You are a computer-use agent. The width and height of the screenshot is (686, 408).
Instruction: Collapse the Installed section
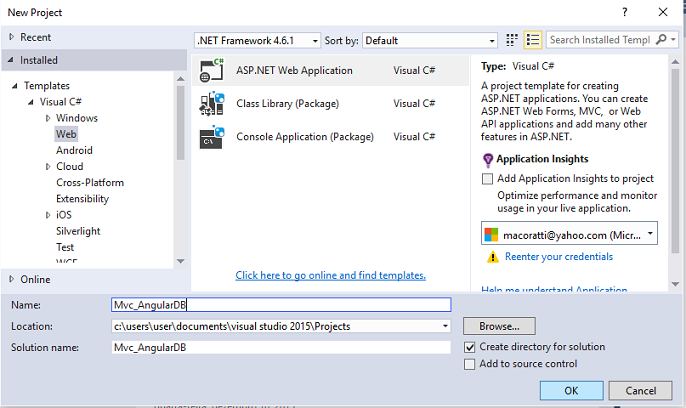[10, 60]
